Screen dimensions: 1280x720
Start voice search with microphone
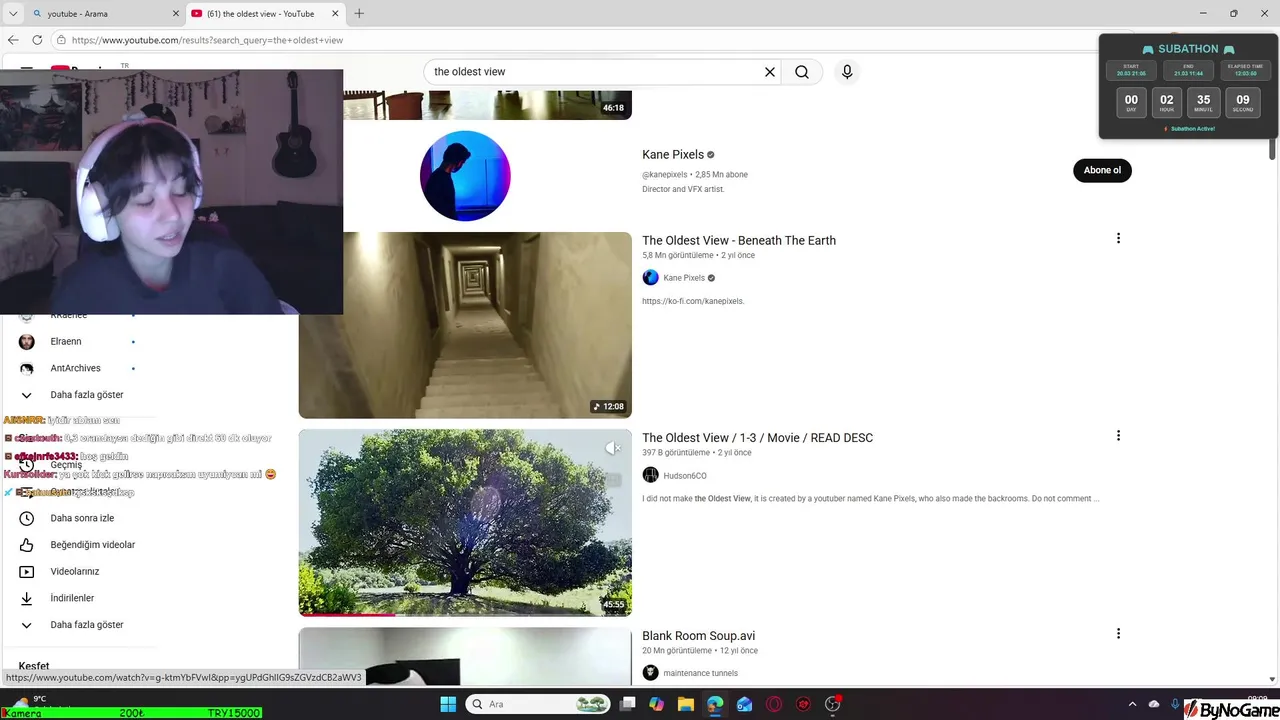[847, 72]
